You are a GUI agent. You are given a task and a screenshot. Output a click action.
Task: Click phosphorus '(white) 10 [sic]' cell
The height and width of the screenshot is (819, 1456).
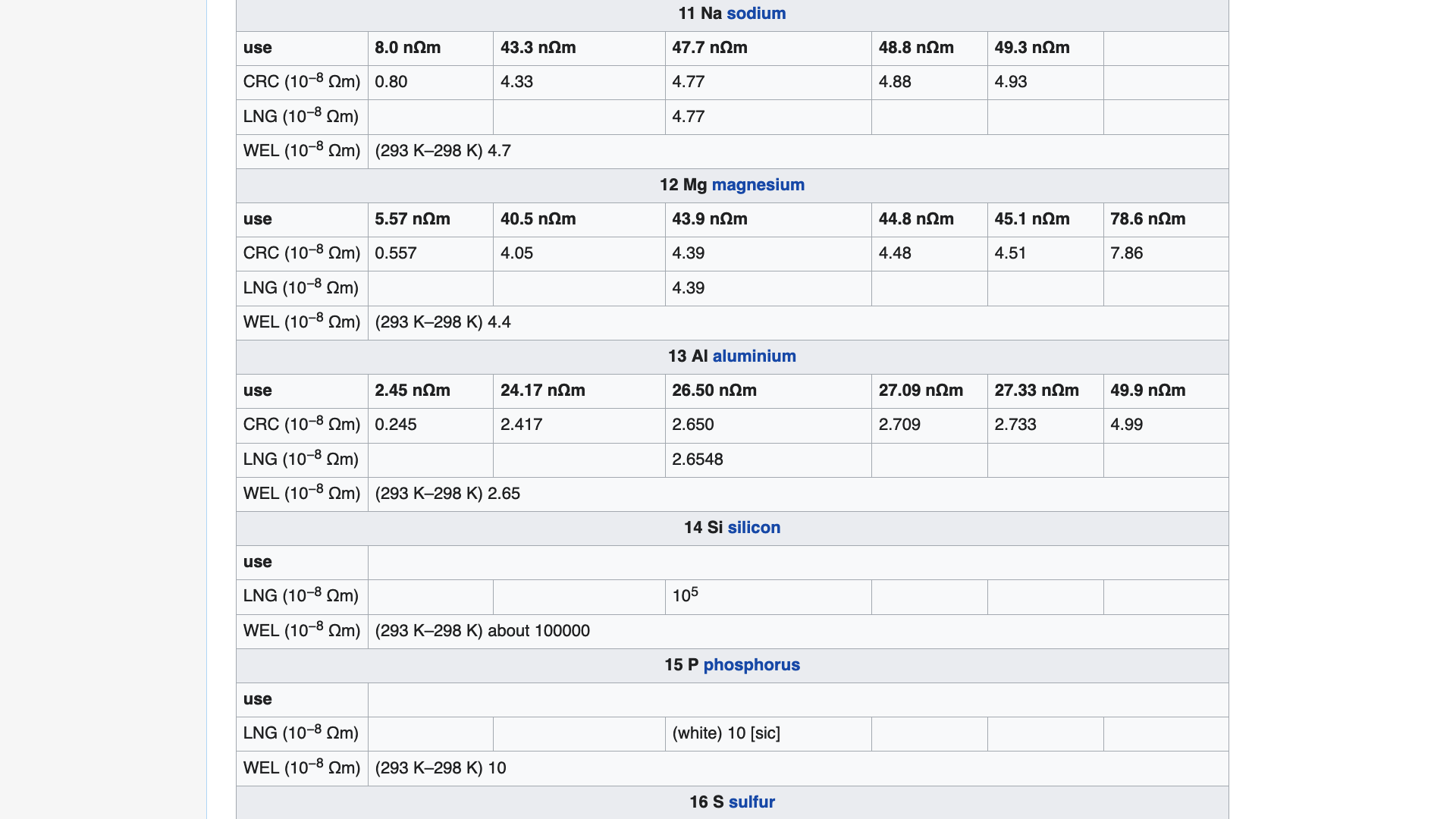726,733
